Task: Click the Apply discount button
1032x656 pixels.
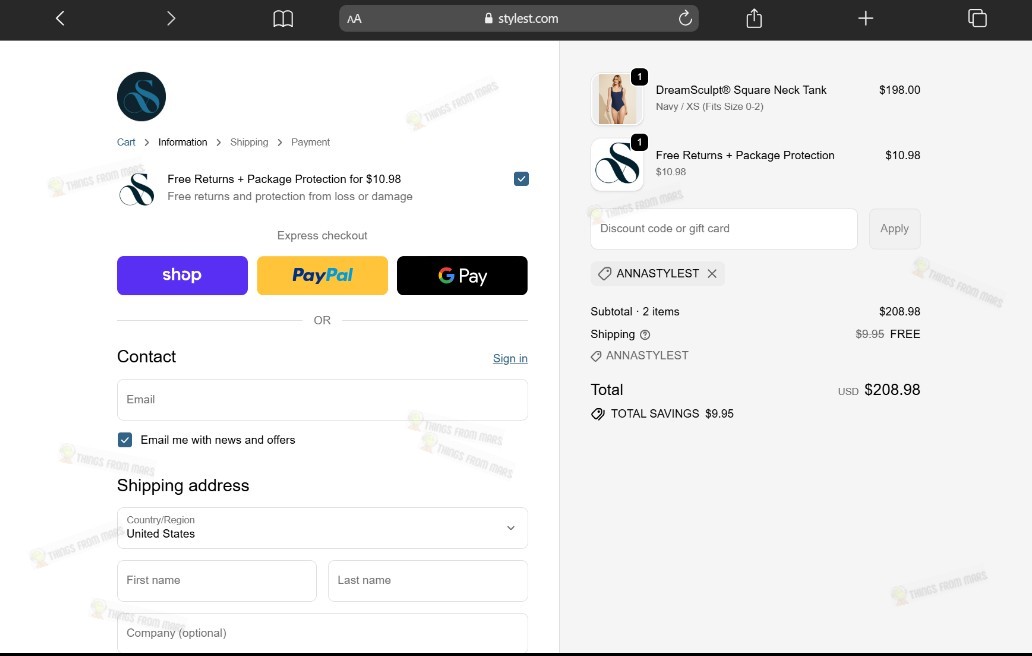Action: [x=894, y=229]
